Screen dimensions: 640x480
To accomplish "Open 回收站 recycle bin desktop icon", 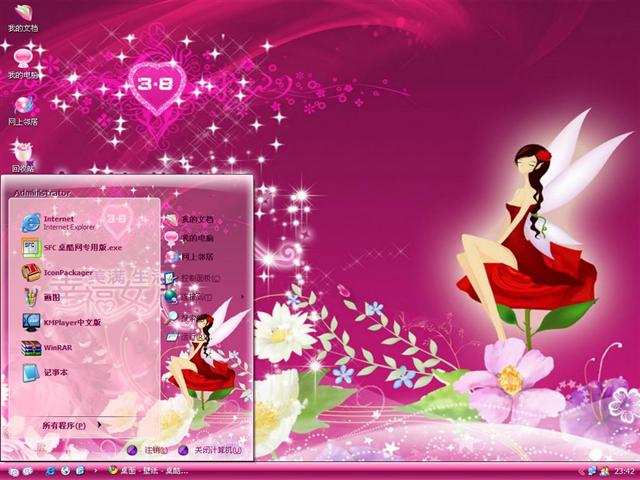I will pos(23,157).
